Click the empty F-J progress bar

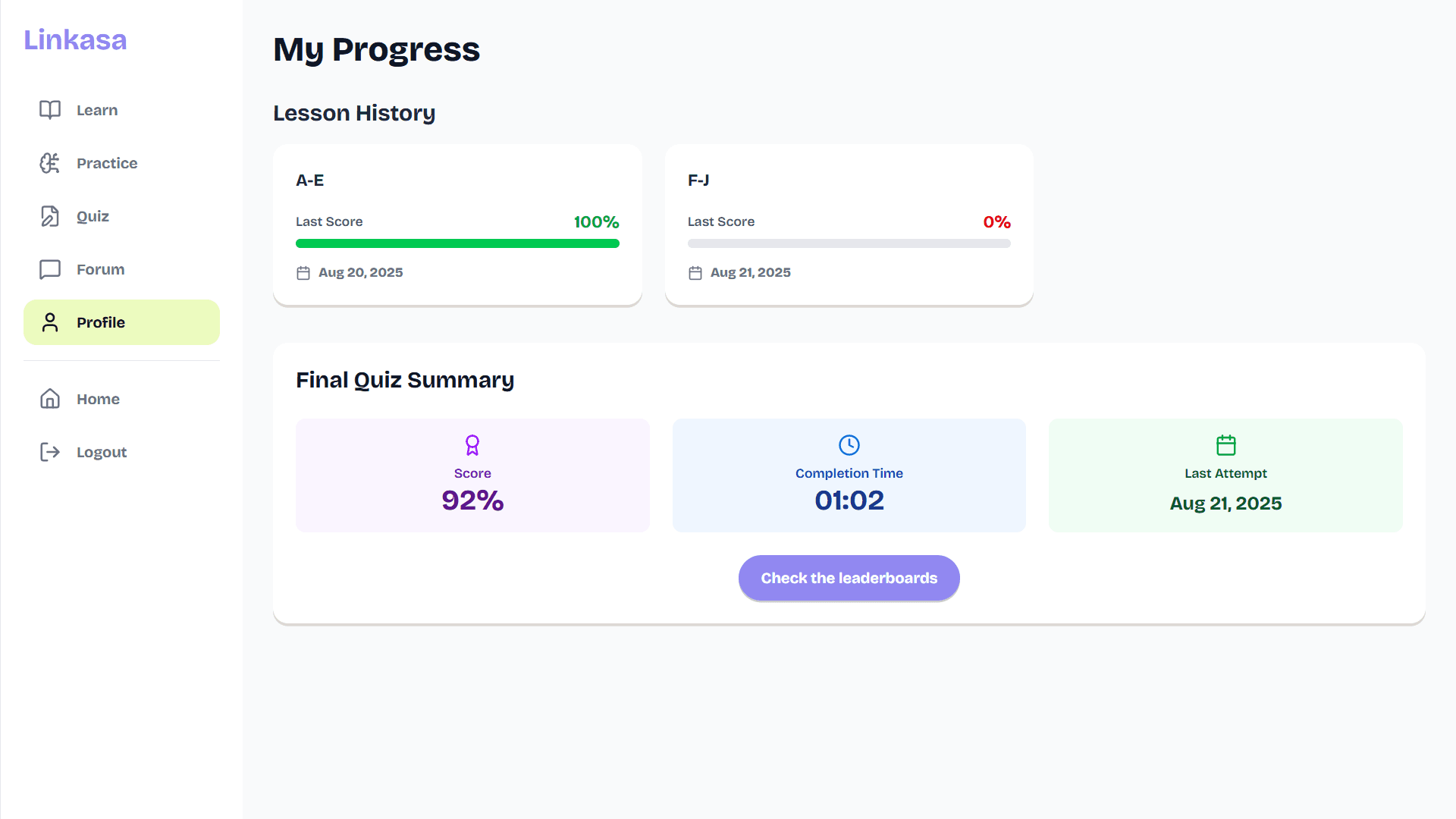coord(849,243)
